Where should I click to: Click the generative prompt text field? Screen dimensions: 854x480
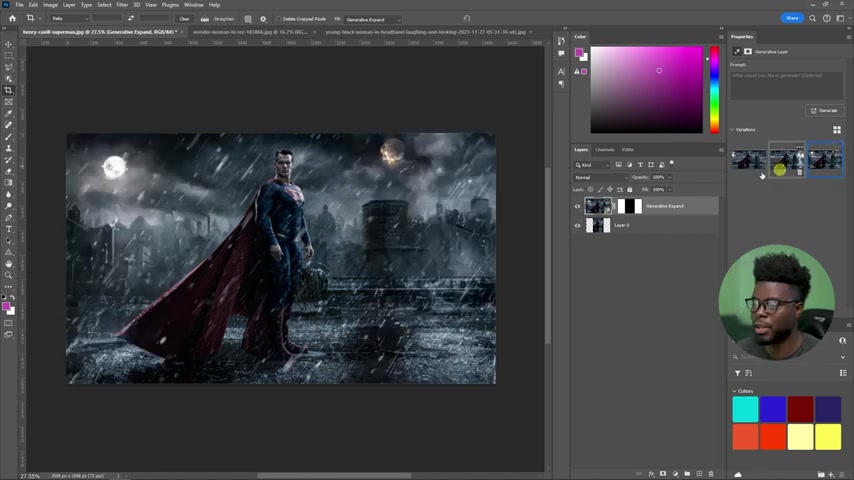[786, 85]
